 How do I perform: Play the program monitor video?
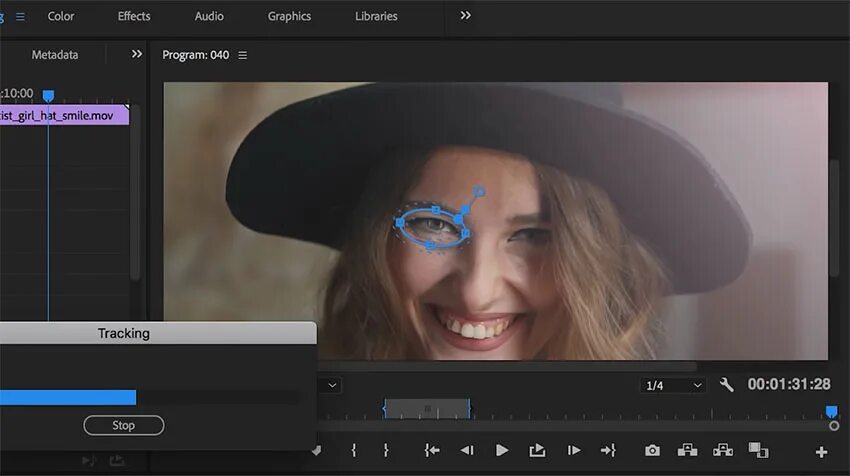point(502,451)
